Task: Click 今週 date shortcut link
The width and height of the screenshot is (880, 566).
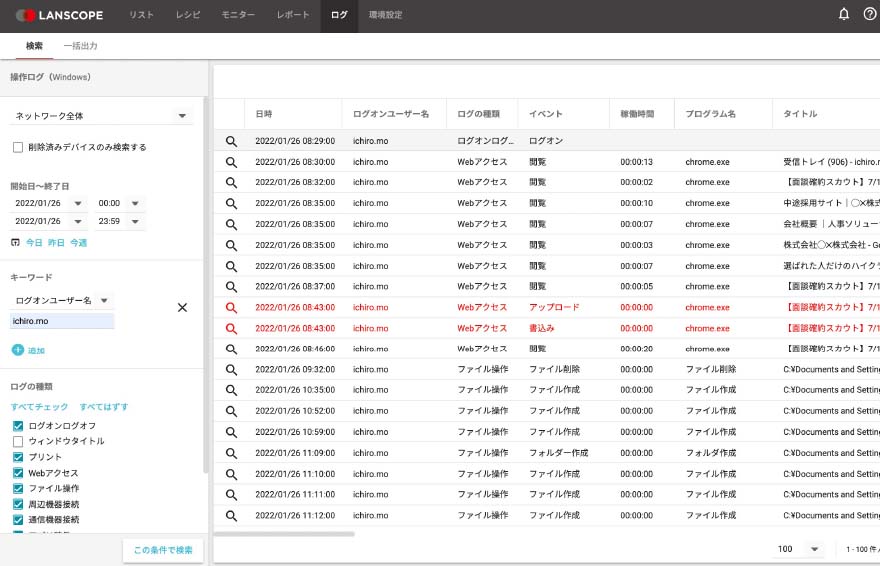Action: 79,242
